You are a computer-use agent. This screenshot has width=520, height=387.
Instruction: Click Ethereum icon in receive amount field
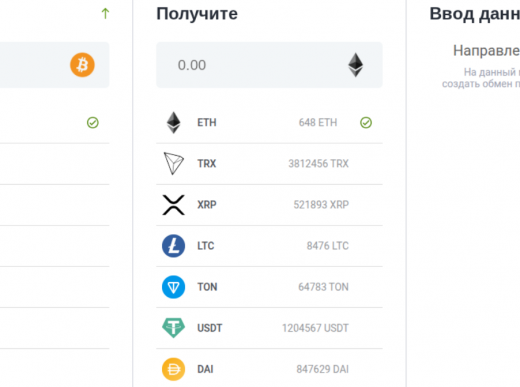point(355,65)
